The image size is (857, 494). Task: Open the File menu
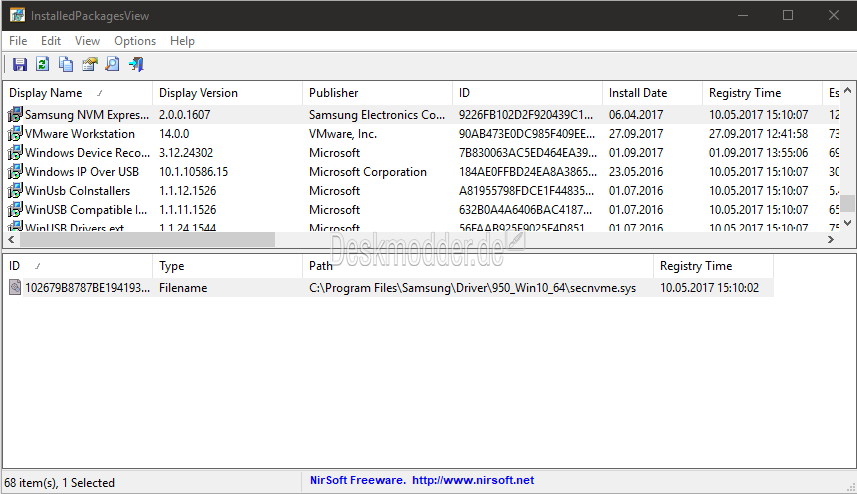18,41
